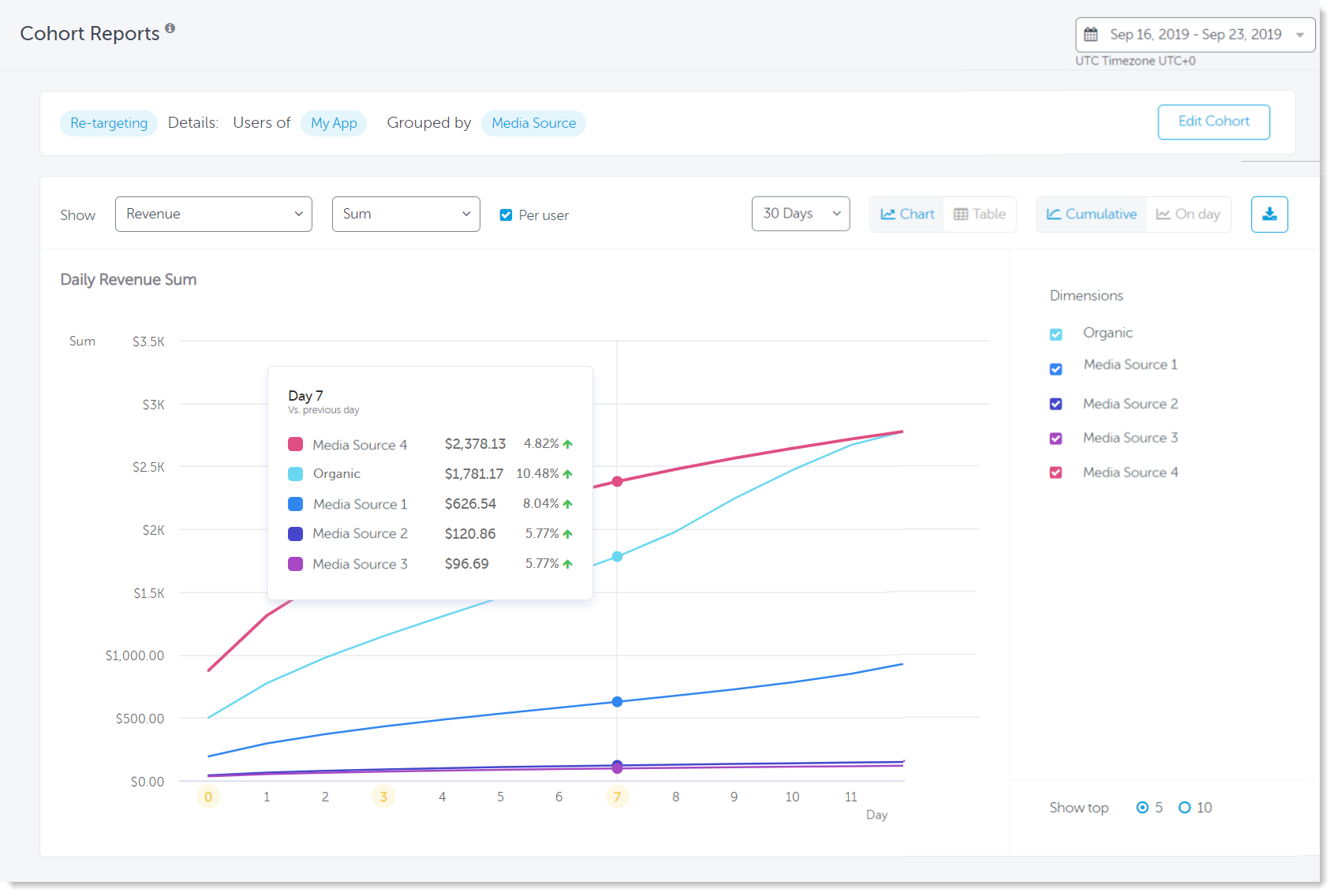The height and width of the screenshot is (896, 1334).
Task: Click Media Source 1 data point at day 7
Action: 617,702
